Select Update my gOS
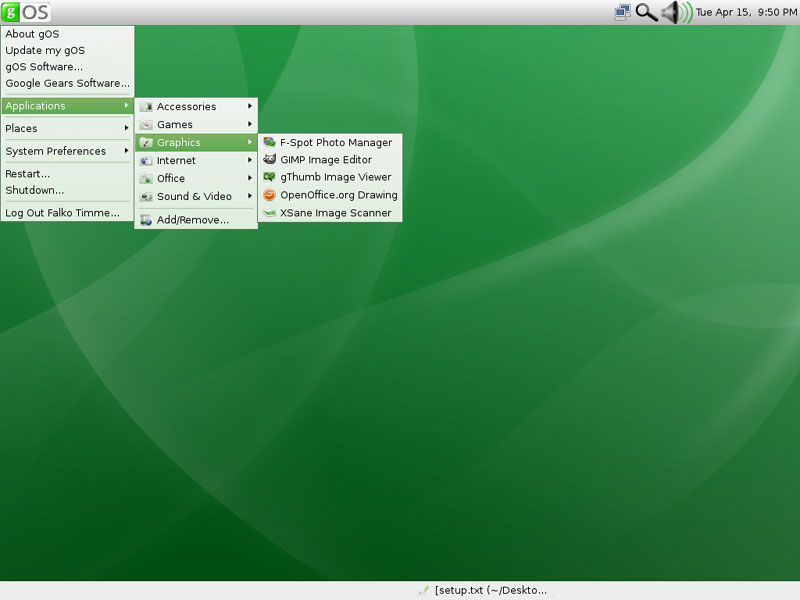The image size is (800, 600). click(x=45, y=51)
